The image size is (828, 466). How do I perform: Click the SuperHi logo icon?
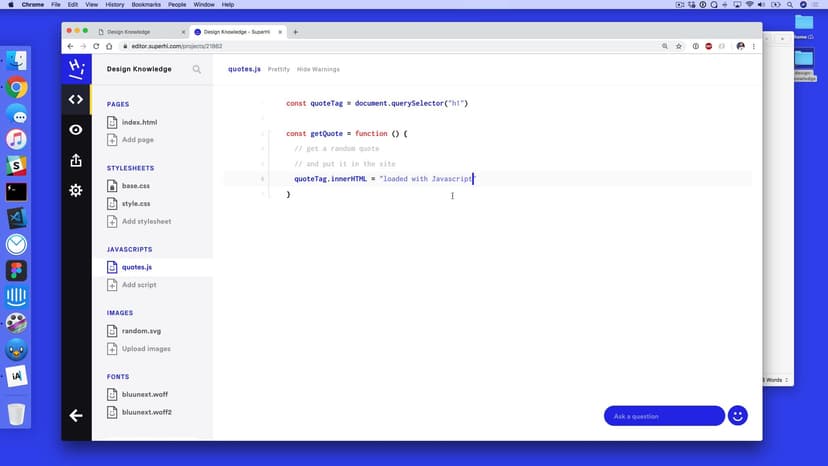76,68
